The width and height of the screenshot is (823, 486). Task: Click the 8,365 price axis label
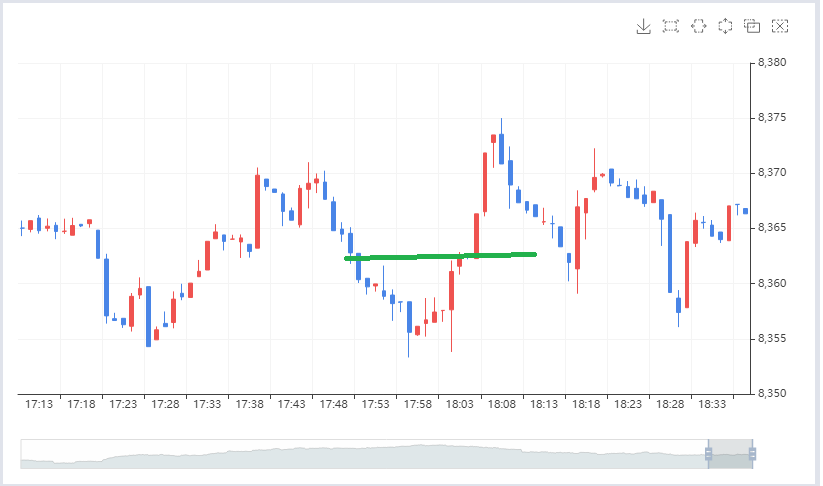(772, 228)
